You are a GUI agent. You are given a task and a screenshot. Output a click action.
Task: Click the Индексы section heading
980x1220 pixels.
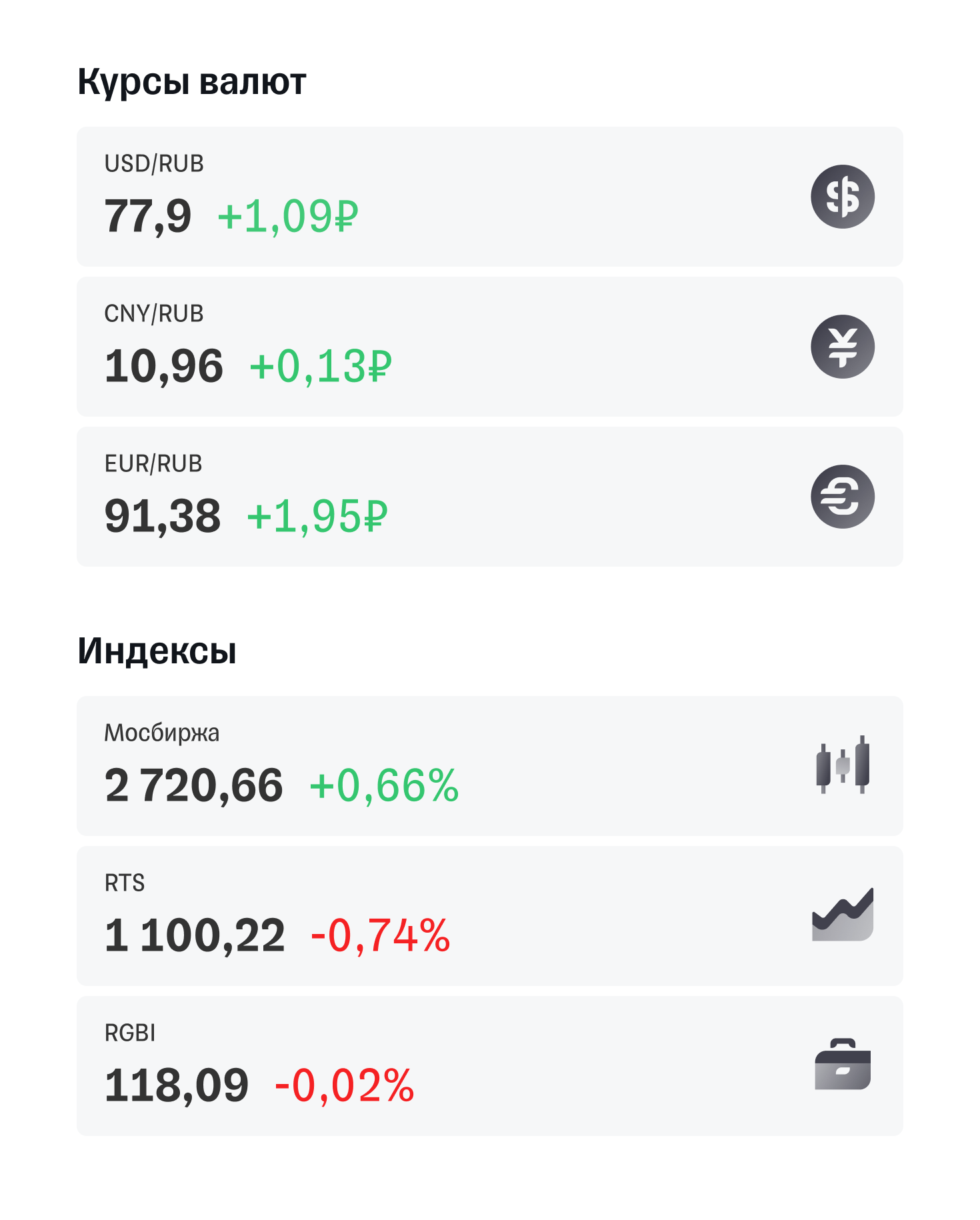(157, 651)
